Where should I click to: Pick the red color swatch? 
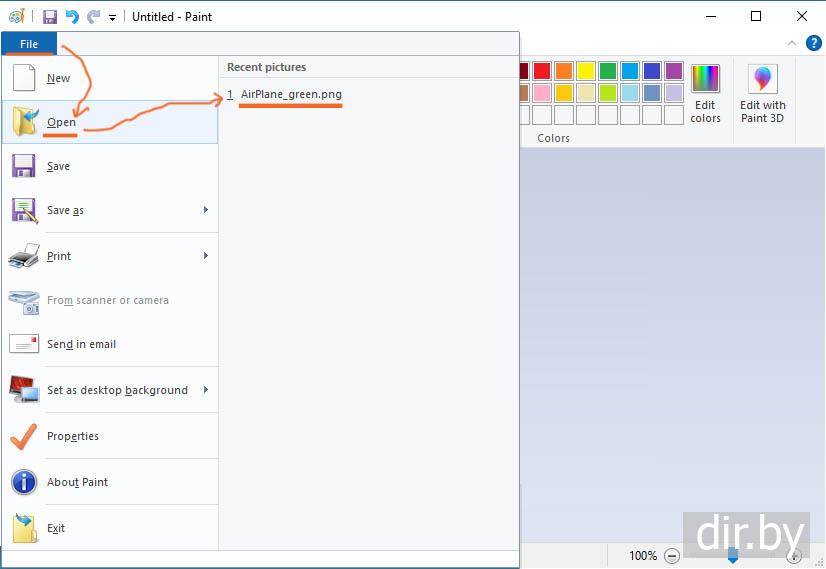pos(541,71)
